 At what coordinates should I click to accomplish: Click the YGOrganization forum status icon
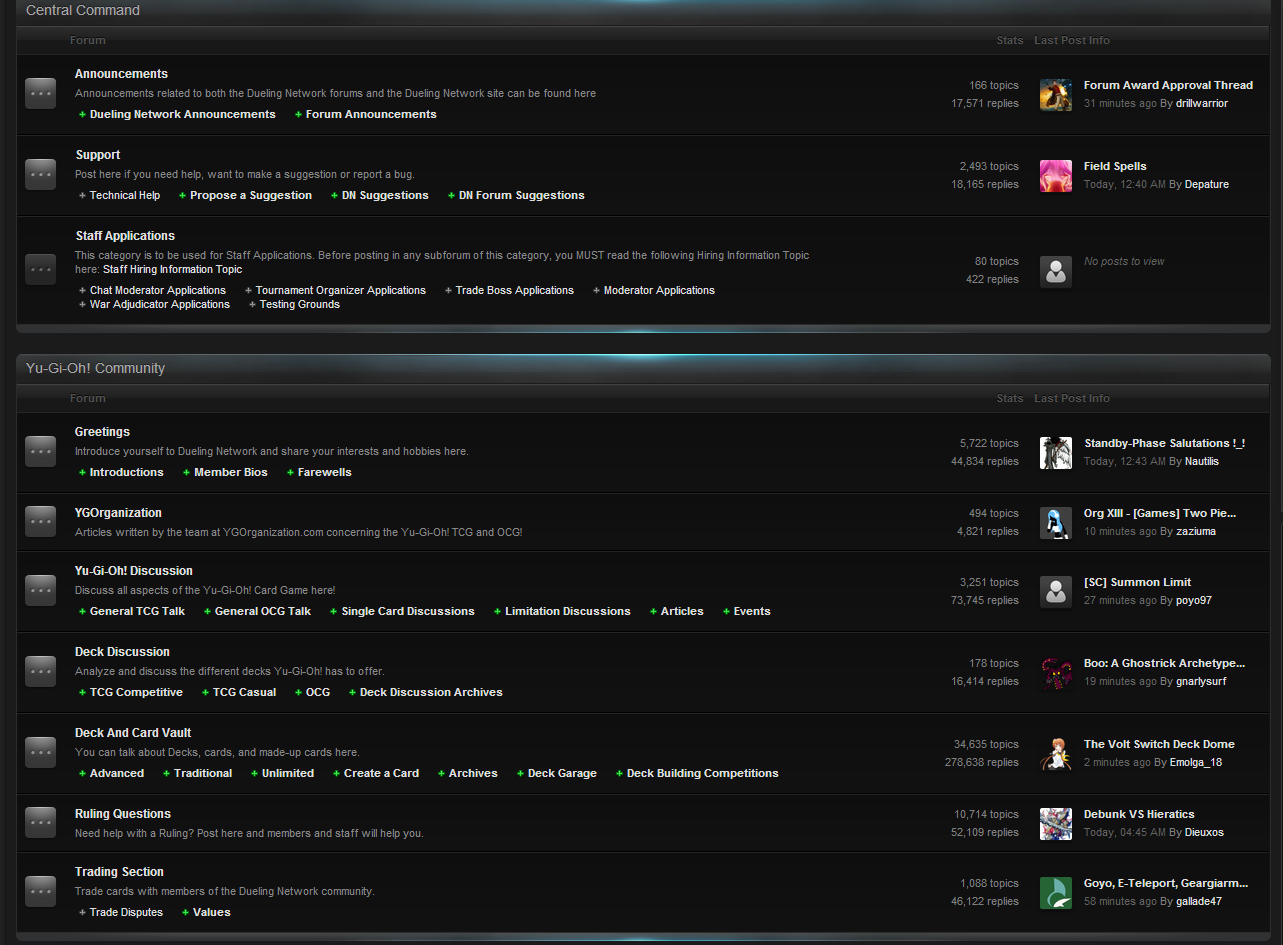point(41,521)
